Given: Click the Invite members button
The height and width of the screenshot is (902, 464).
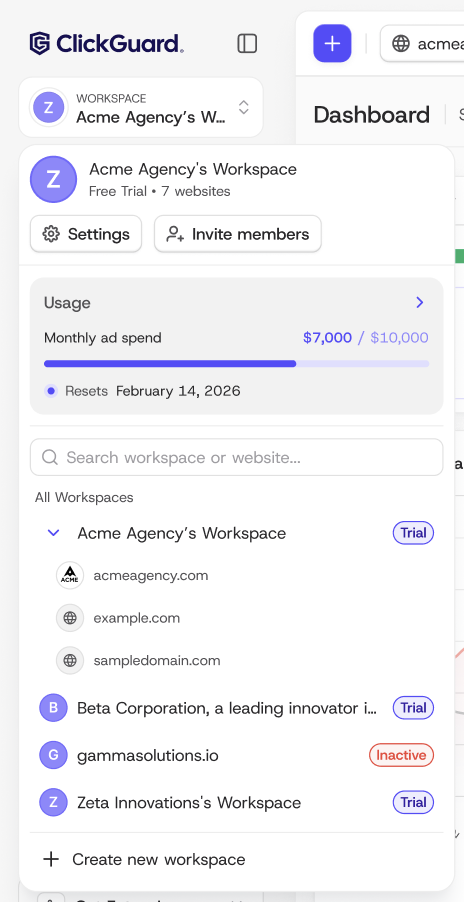Looking at the screenshot, I should click(237, 234).
